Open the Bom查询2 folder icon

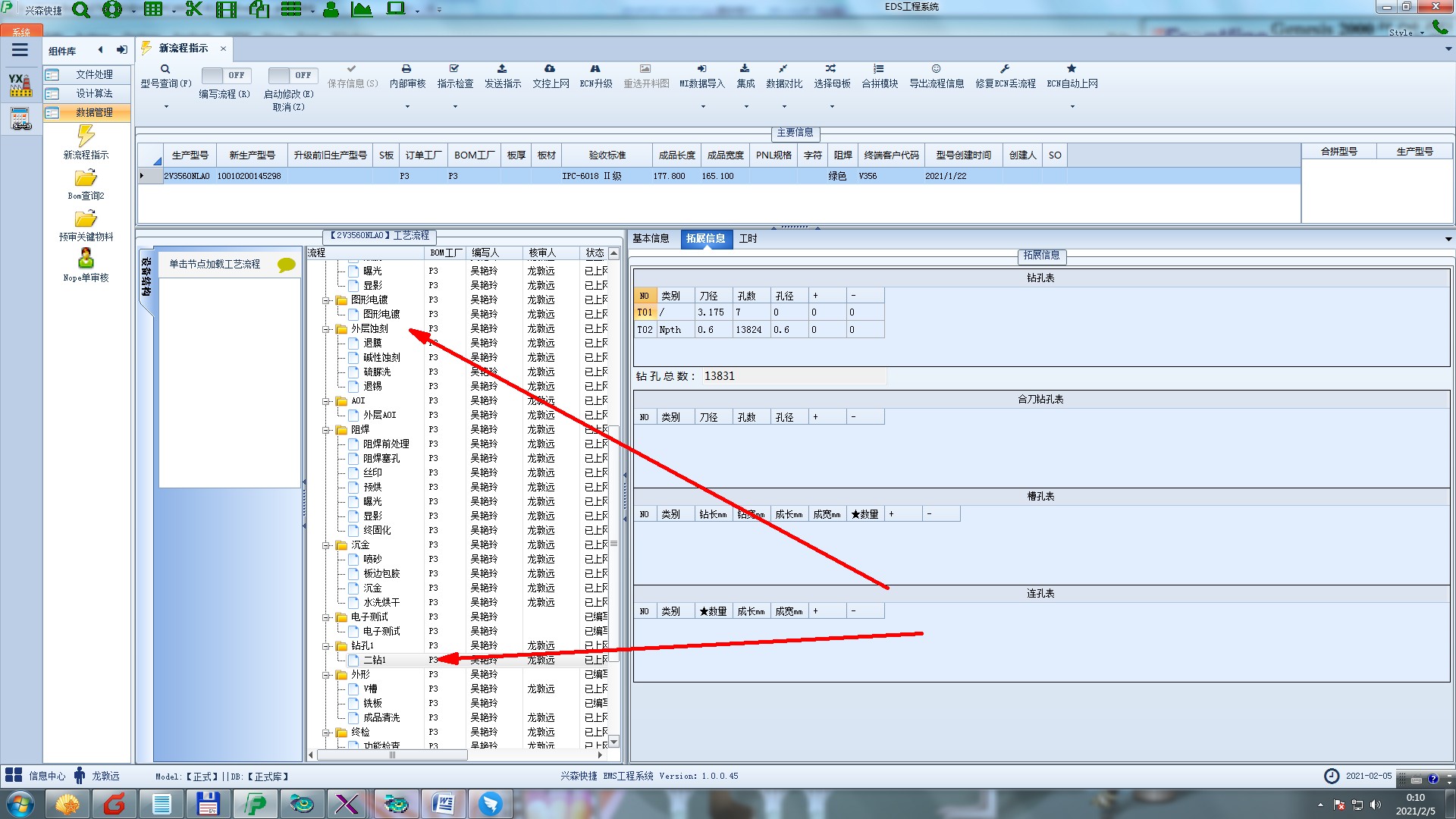(x=86, y=178)
